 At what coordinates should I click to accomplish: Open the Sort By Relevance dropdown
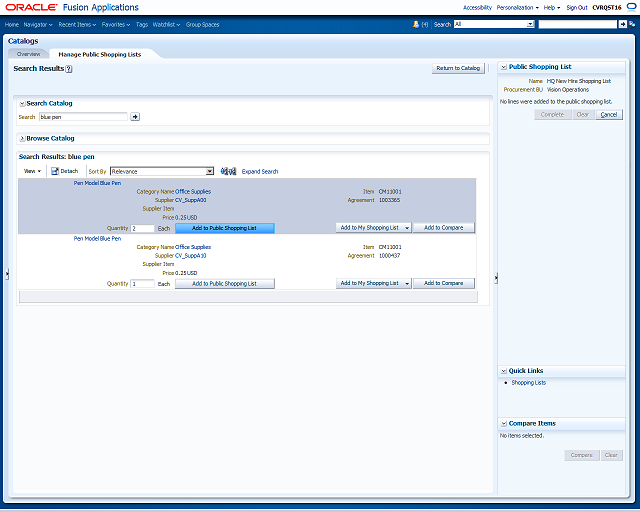[x=209, y=171]
